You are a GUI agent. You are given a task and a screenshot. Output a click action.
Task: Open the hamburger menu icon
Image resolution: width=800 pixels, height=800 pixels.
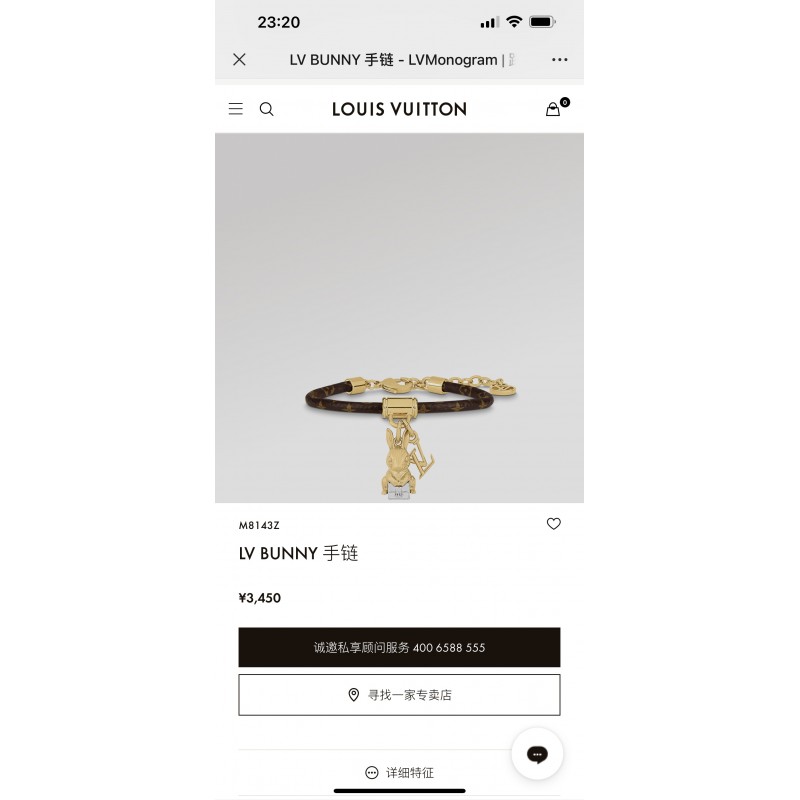[235, 109]
